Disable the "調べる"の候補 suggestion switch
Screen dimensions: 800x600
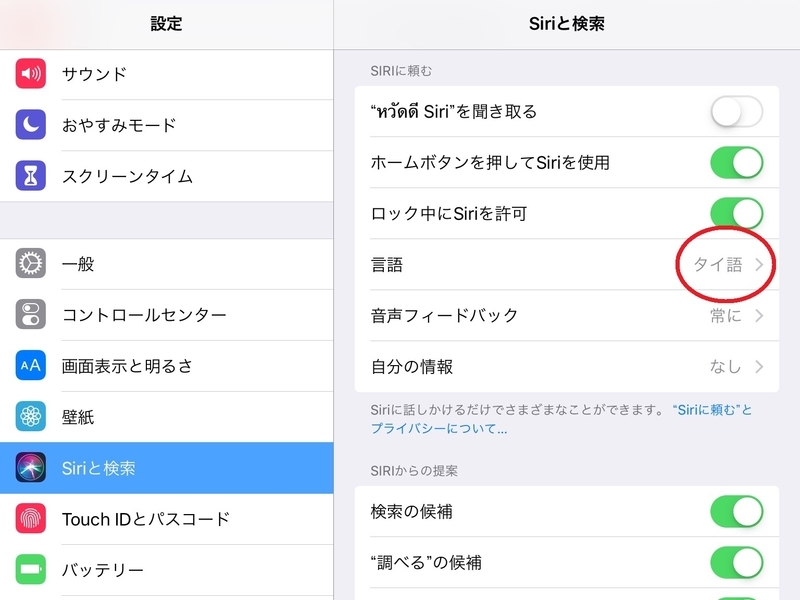pos(736,560)
